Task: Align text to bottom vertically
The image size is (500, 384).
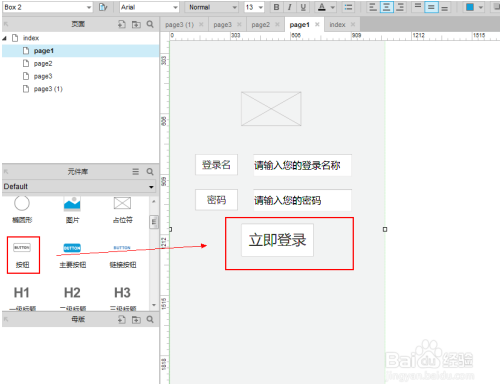Action: [x=444, y=7]
